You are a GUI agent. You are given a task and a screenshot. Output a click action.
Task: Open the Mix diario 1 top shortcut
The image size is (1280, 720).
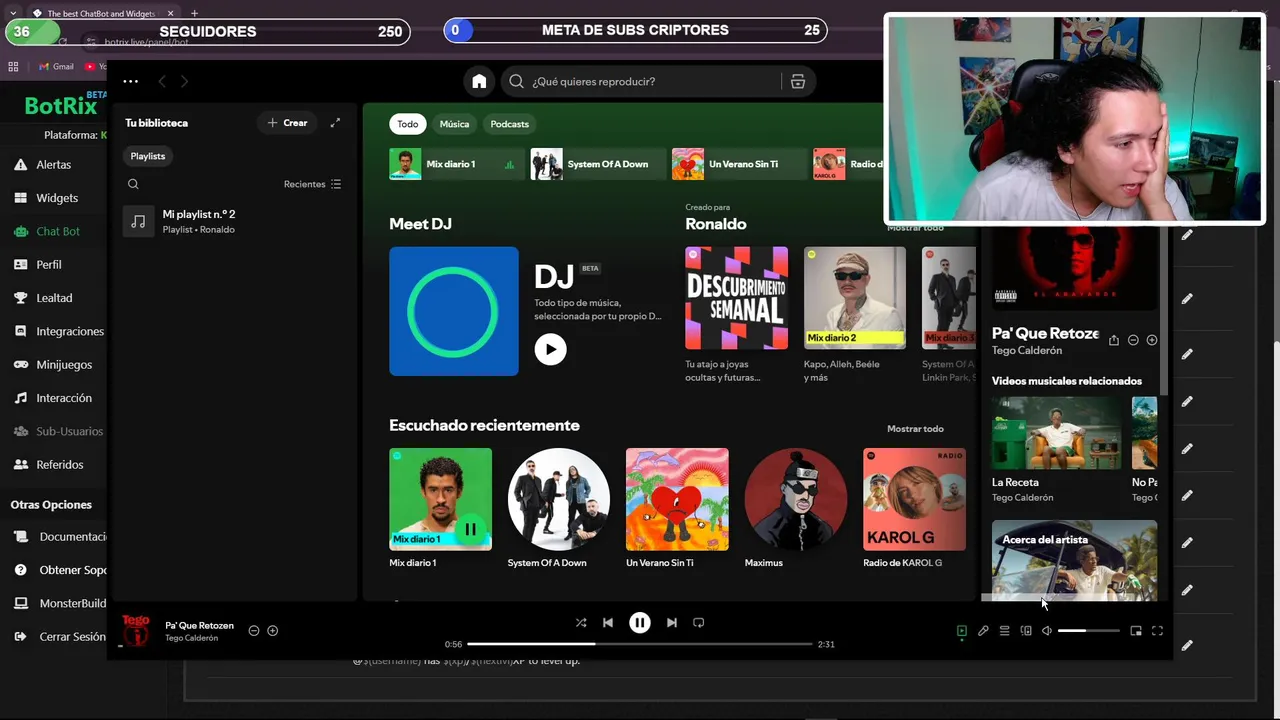tap(456, 164)
